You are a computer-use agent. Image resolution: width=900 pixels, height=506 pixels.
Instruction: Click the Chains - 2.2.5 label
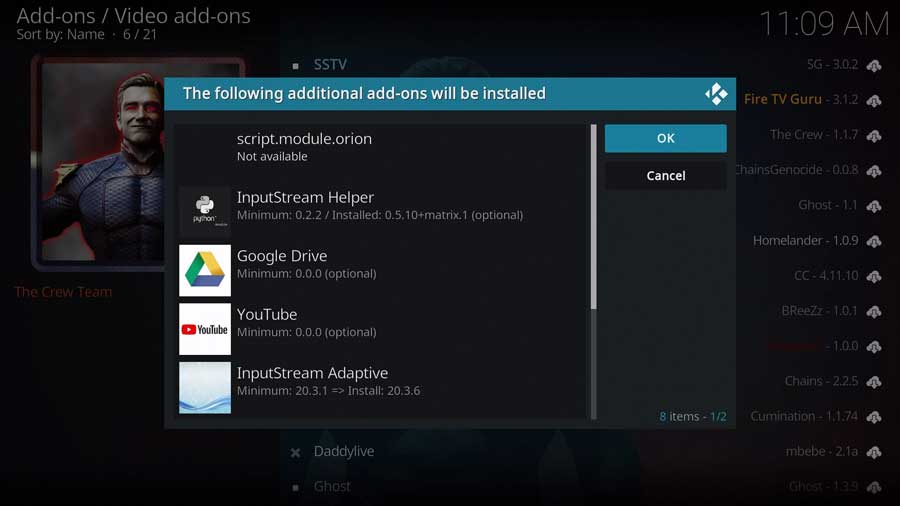[821, 381]
